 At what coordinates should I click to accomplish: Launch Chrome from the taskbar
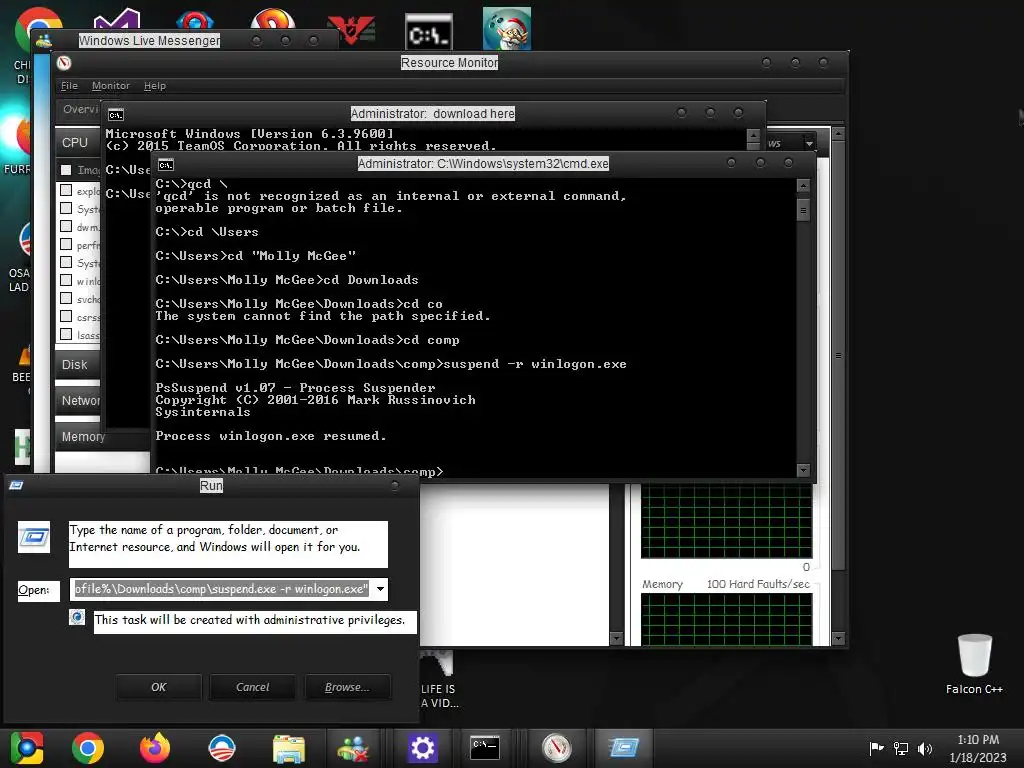[x=88, y=748]
